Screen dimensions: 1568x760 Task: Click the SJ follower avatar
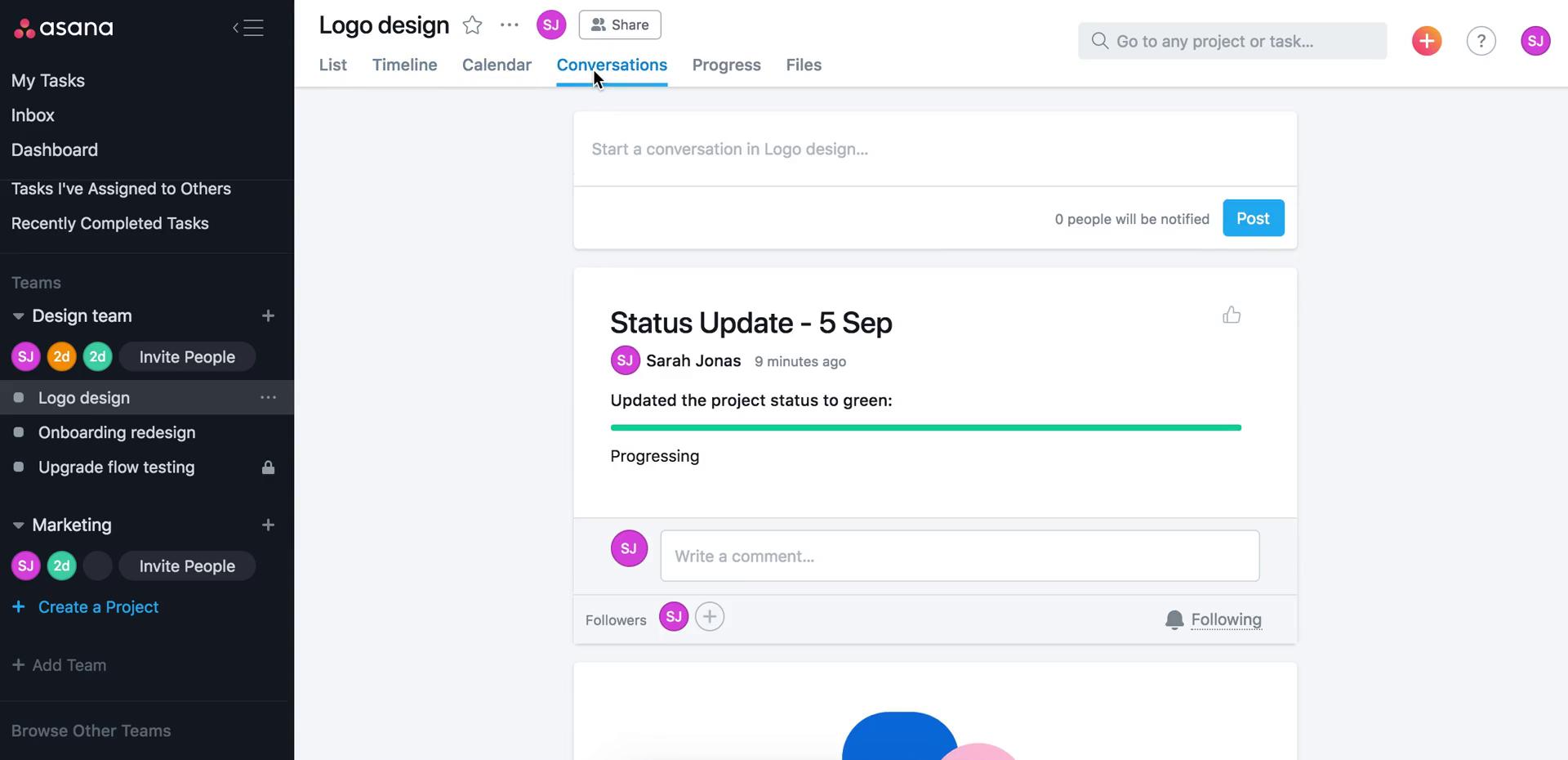pos(674,617)
